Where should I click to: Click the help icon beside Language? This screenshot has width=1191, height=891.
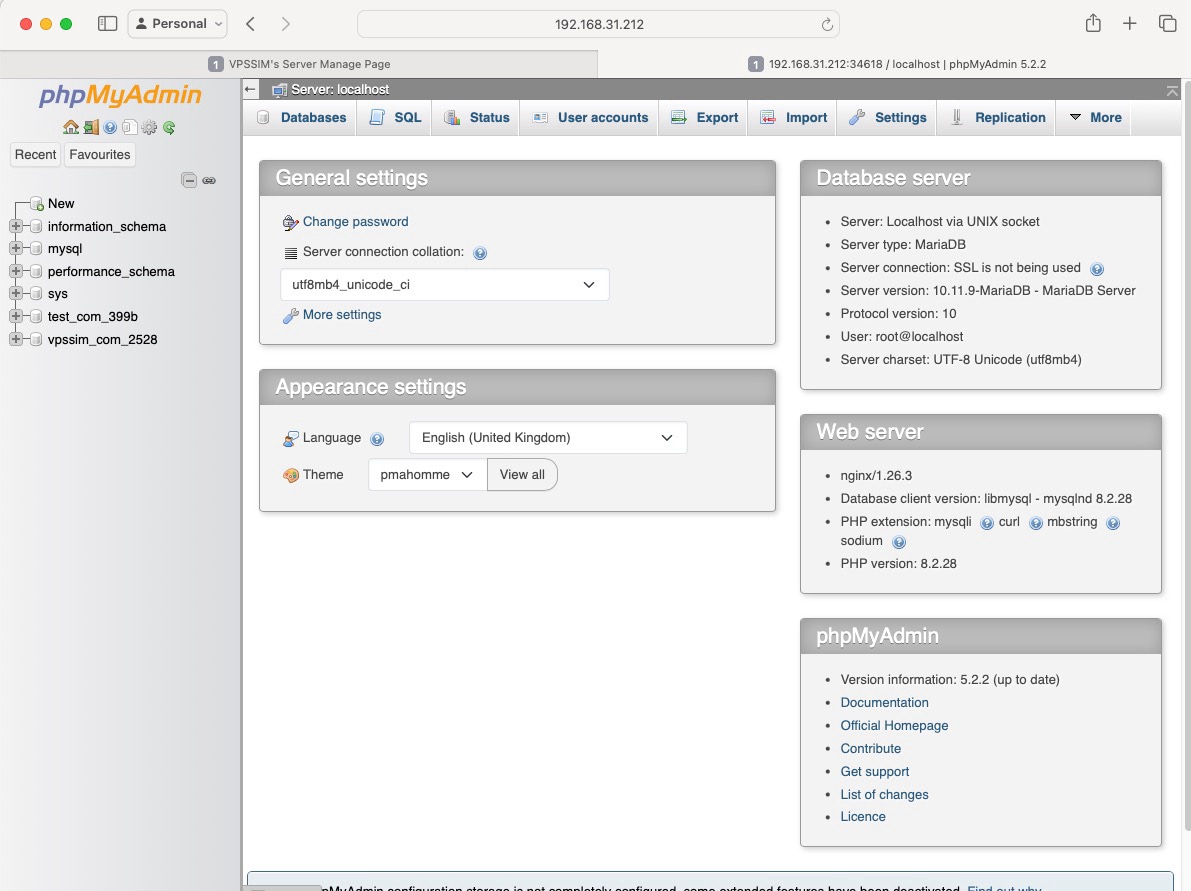click(x=377, y=438)
